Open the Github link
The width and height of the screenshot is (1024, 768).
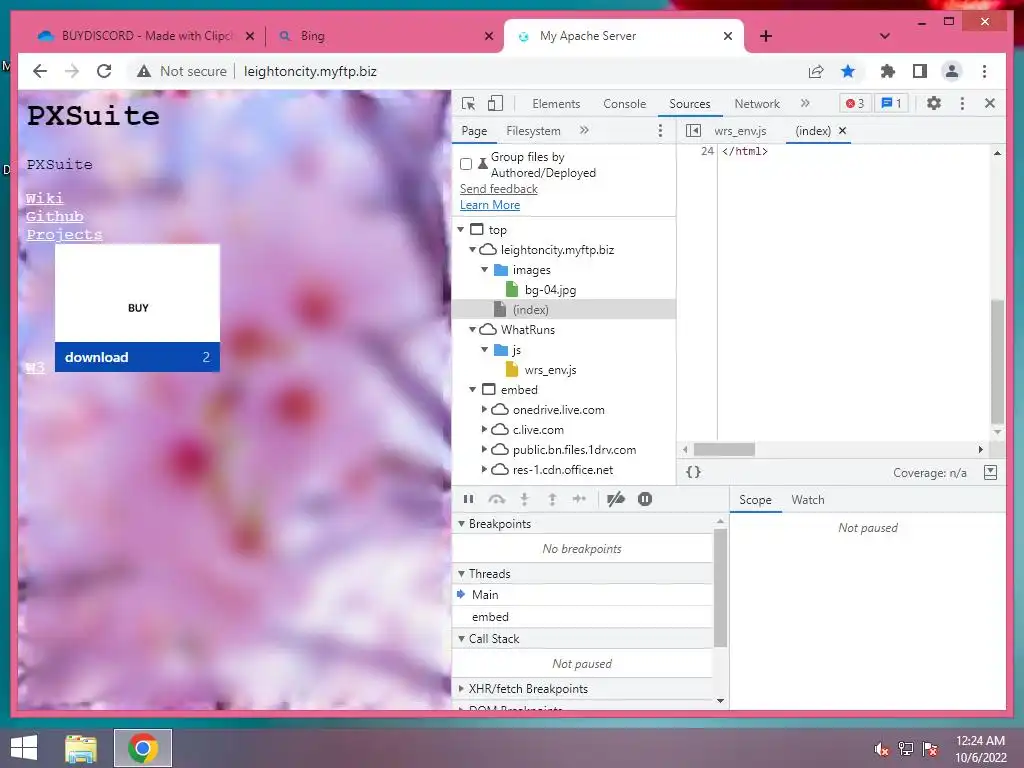(x=55, y=216)
